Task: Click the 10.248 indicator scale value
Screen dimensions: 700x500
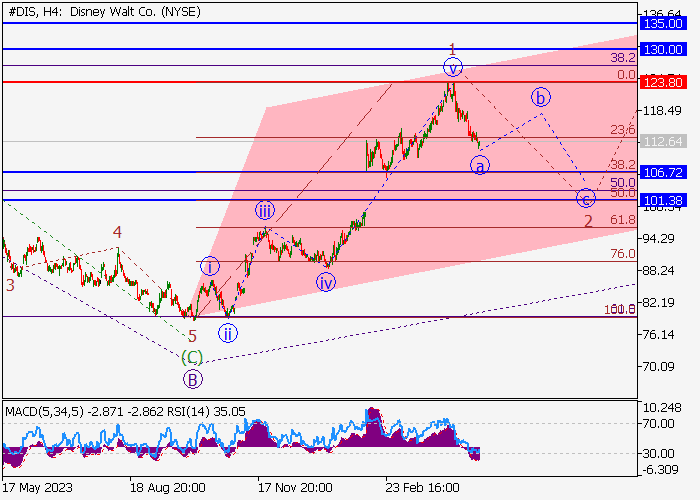Action: tap(662, 408)
